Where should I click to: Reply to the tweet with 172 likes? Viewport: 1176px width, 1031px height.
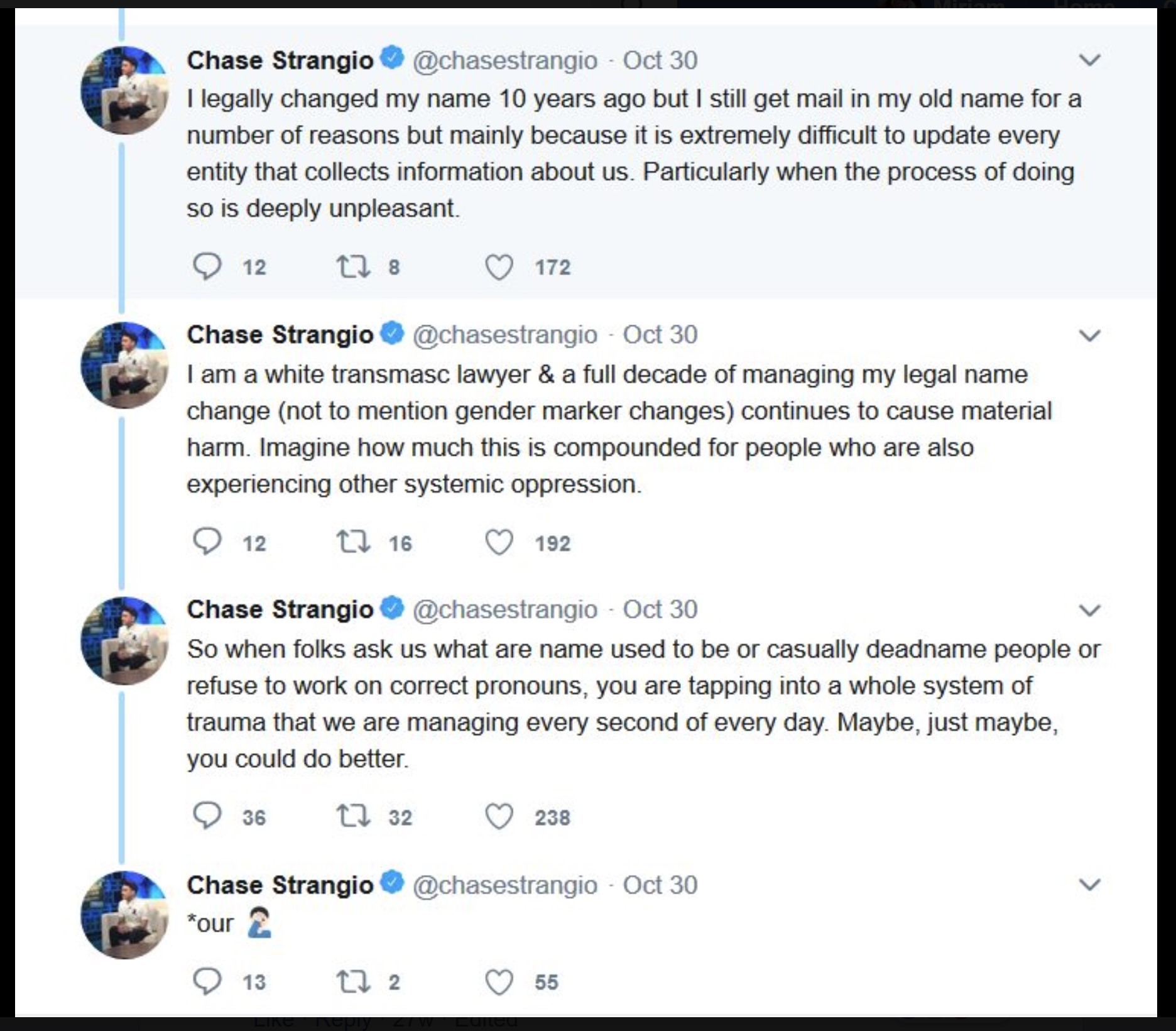tap(207, 266)
